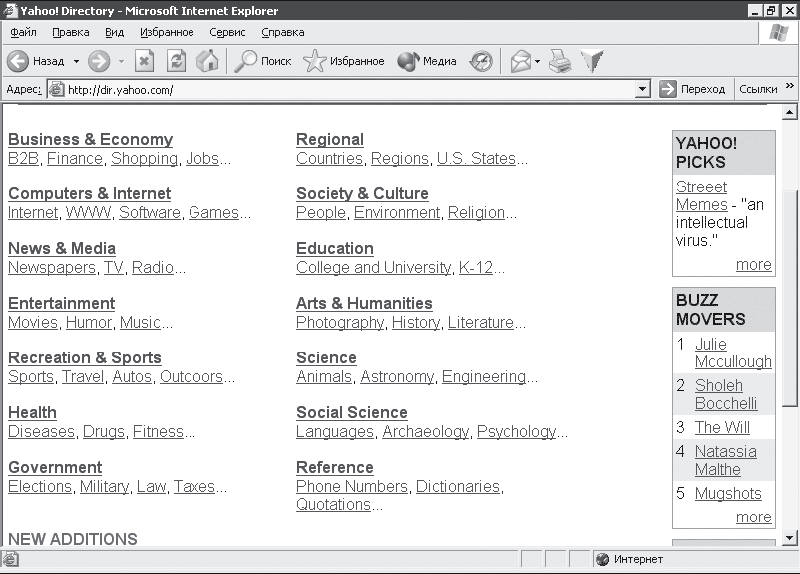Image resolution: width=800 pixels, height=574 pixels.
Task: Click the Print printer icon
Action: tap(560, 61)
